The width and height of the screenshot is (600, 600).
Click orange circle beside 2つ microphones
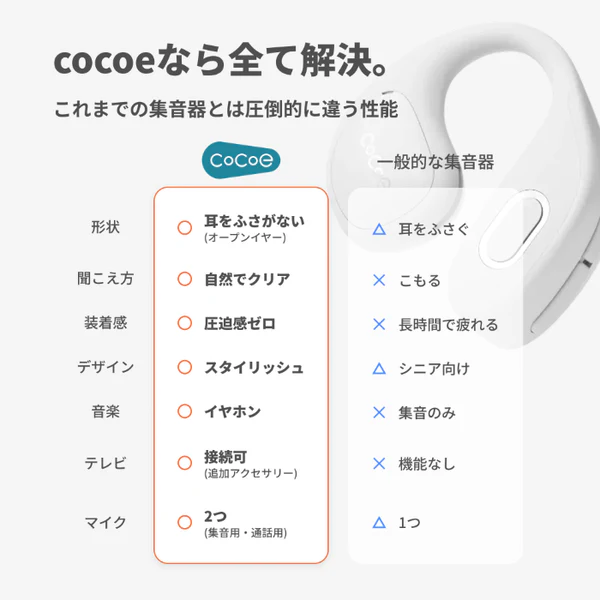[x=184, y=522]
